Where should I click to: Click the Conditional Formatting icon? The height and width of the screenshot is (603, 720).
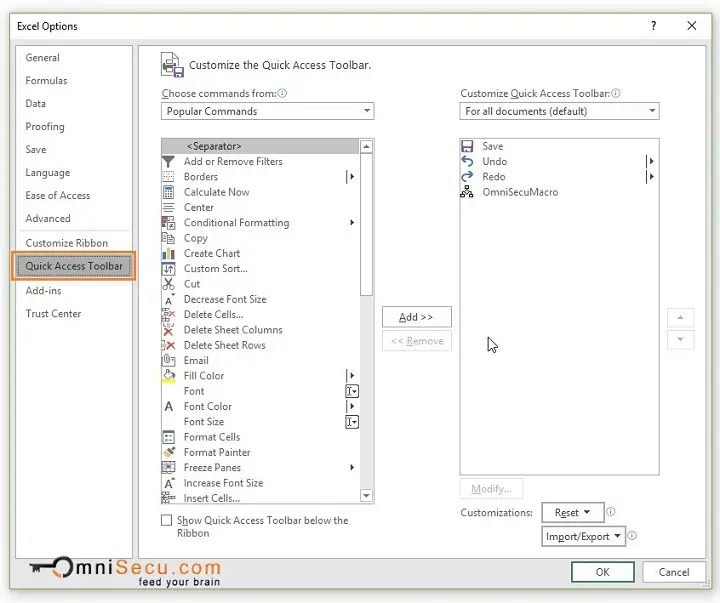click(x=169, y=223)
